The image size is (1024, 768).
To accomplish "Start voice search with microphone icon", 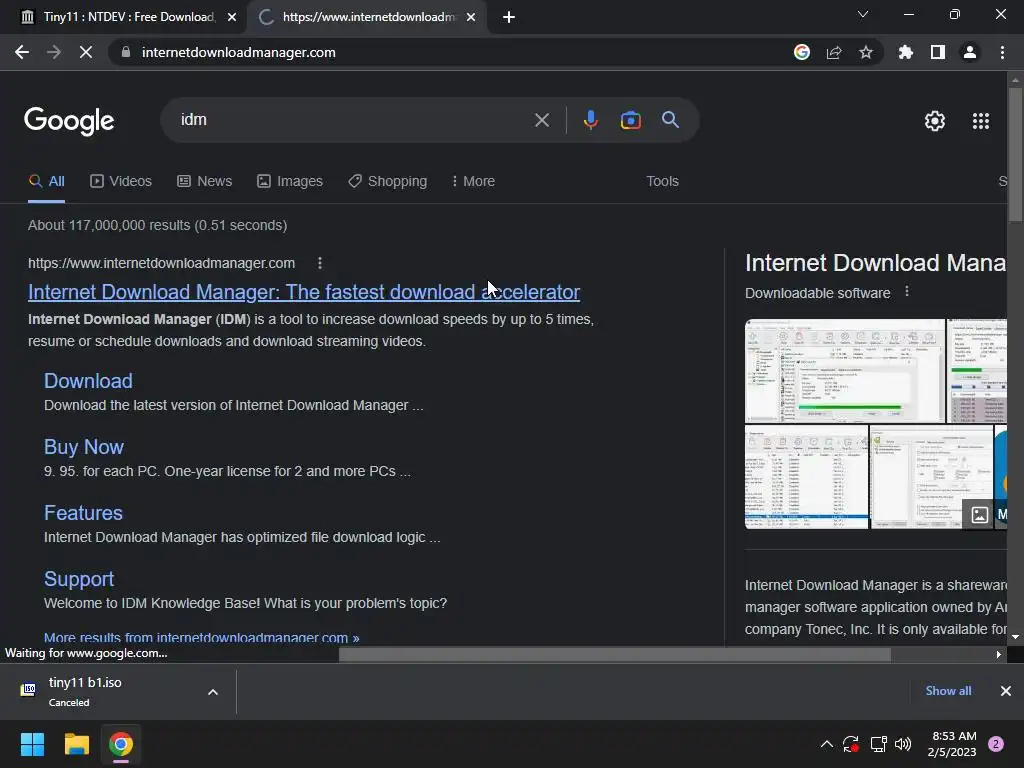I will (590, 120).
